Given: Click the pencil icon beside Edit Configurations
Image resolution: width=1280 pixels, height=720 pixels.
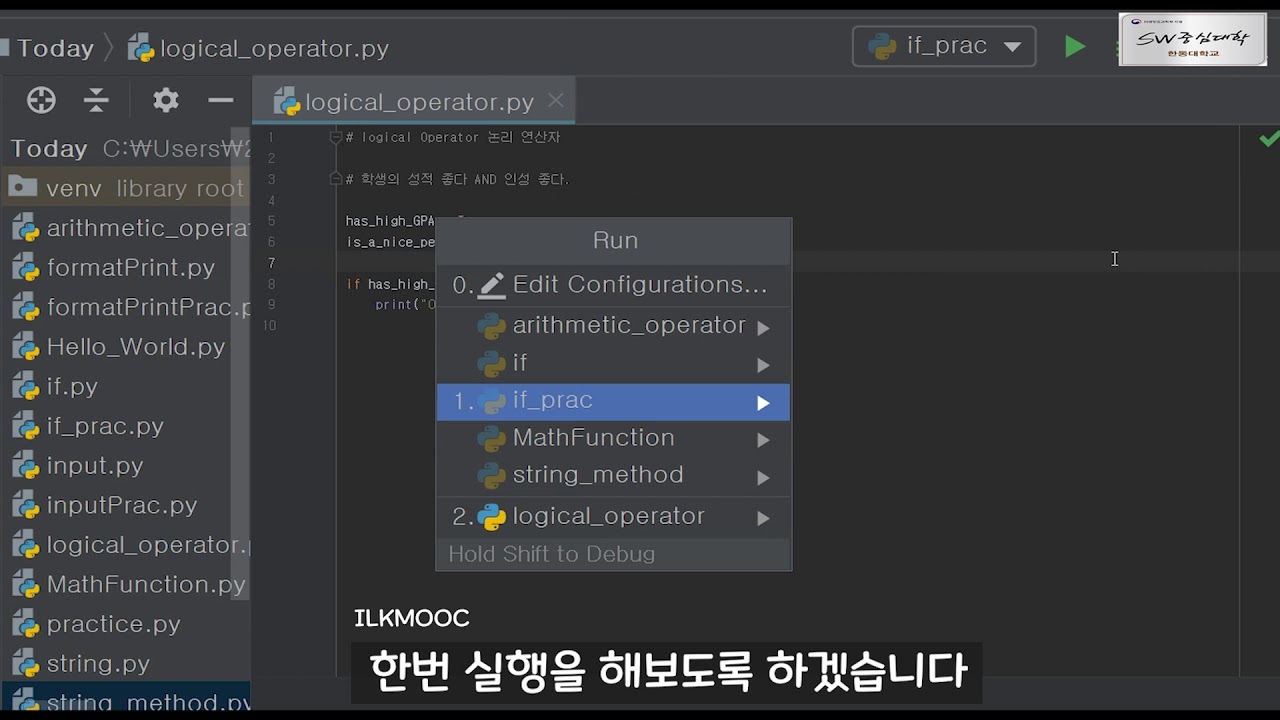Looking at the screenshot, I should point(491,285).
